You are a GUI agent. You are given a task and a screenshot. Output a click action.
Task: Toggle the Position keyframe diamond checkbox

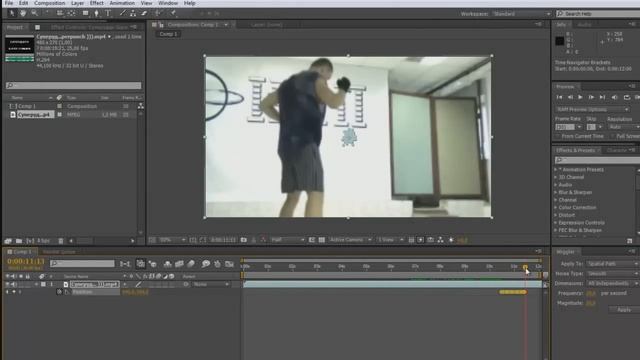tap(14, 292)
